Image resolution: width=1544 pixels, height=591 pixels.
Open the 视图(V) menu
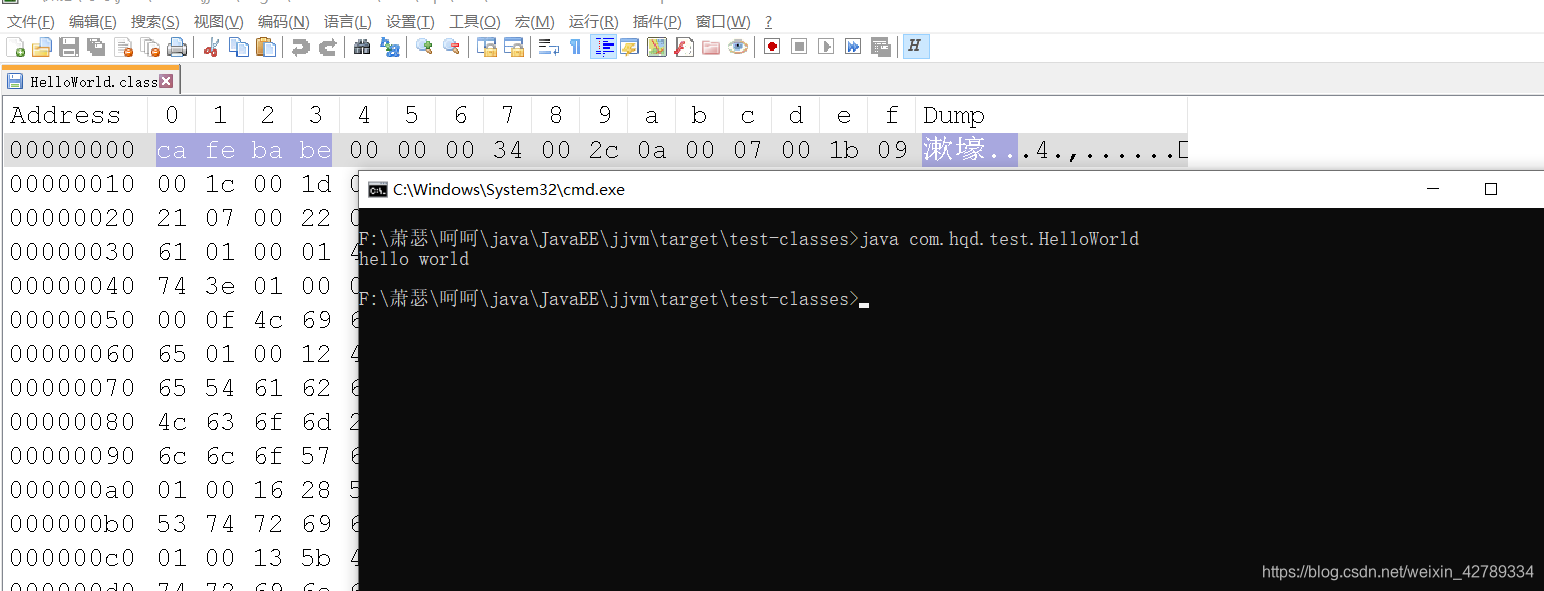(x=218, y=21)
